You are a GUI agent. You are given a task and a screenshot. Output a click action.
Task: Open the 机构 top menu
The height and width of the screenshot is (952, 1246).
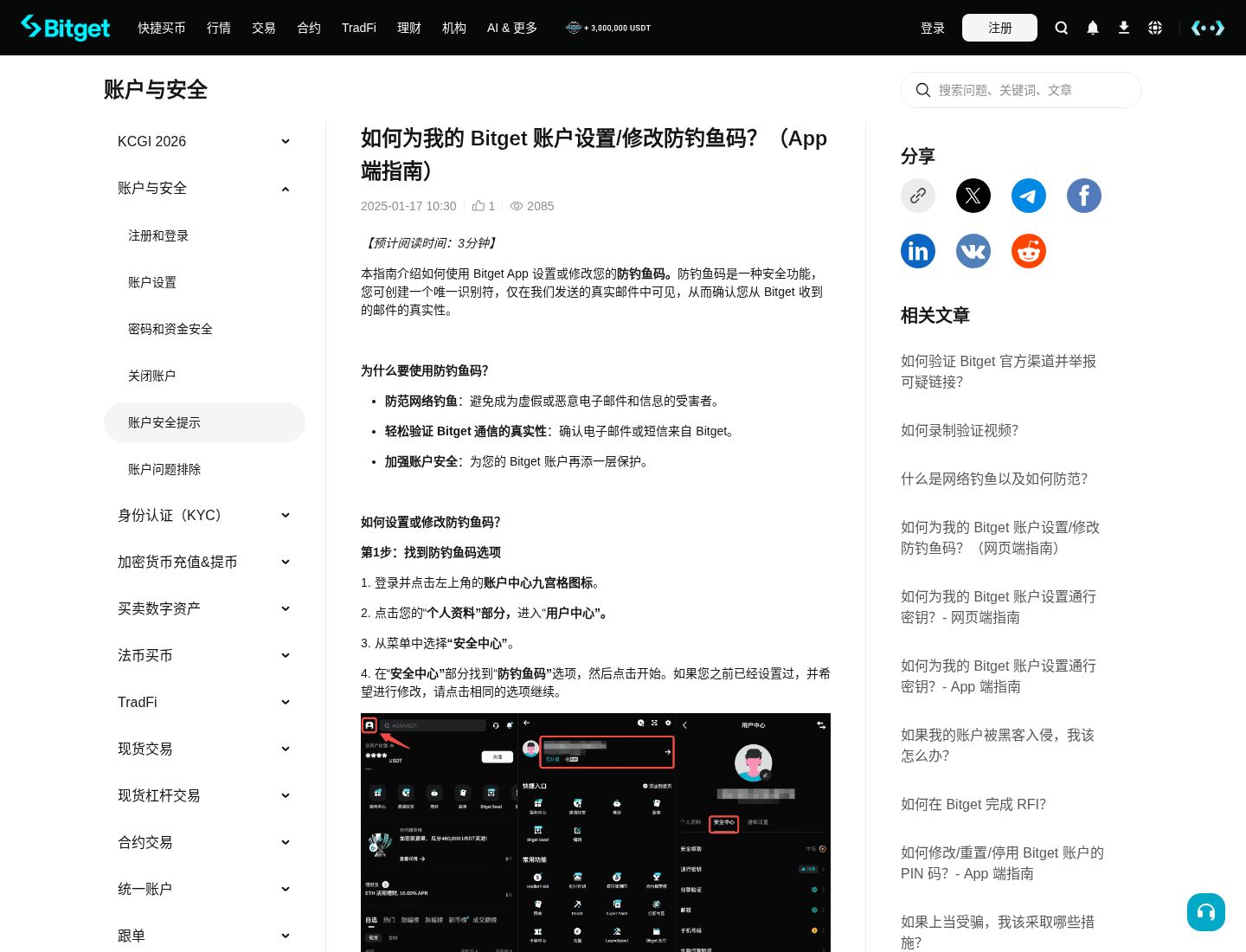(x=454, y=28)
